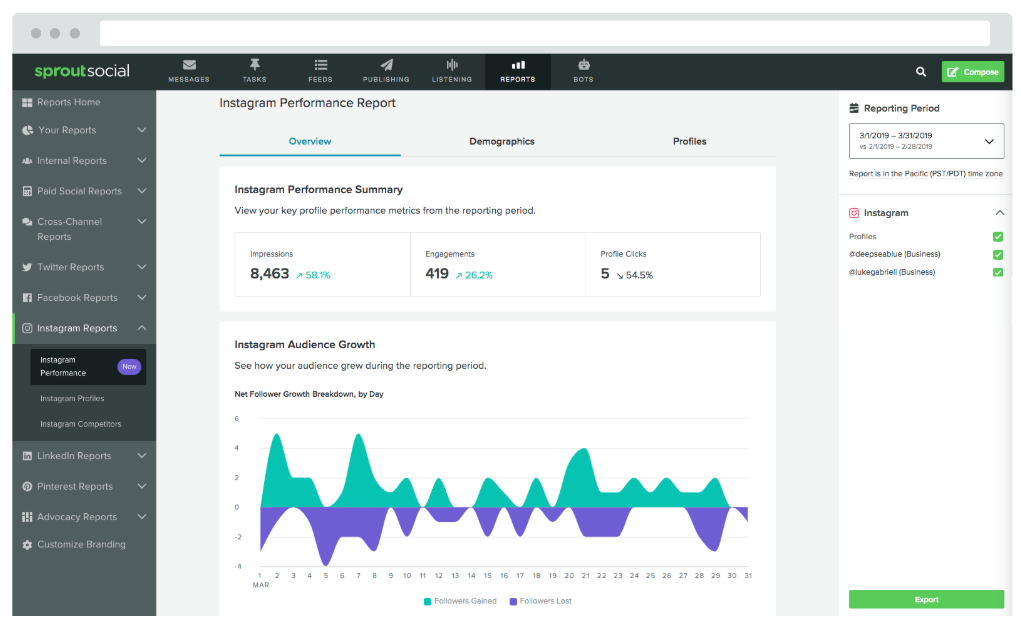Click the Pinterest icon in sidebar

coord(27,487)
